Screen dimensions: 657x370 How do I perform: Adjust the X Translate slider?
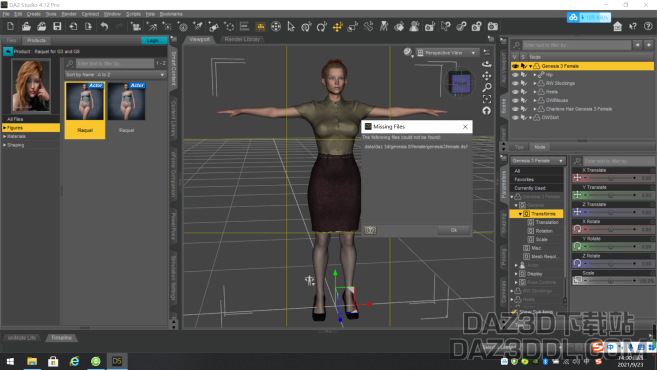pyautogui.click(x=610, y=178)
